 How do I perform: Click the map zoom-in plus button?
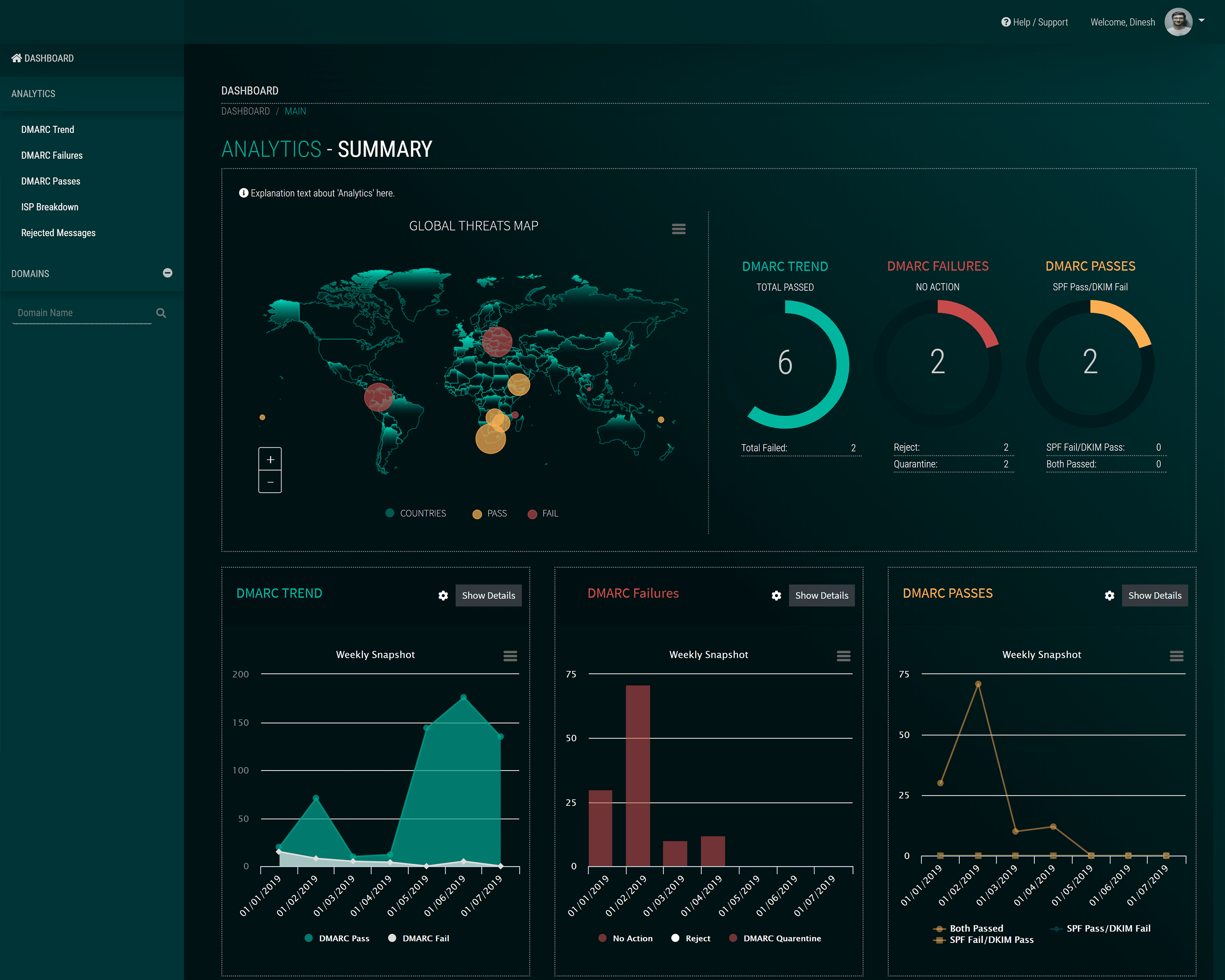(270, 459)
